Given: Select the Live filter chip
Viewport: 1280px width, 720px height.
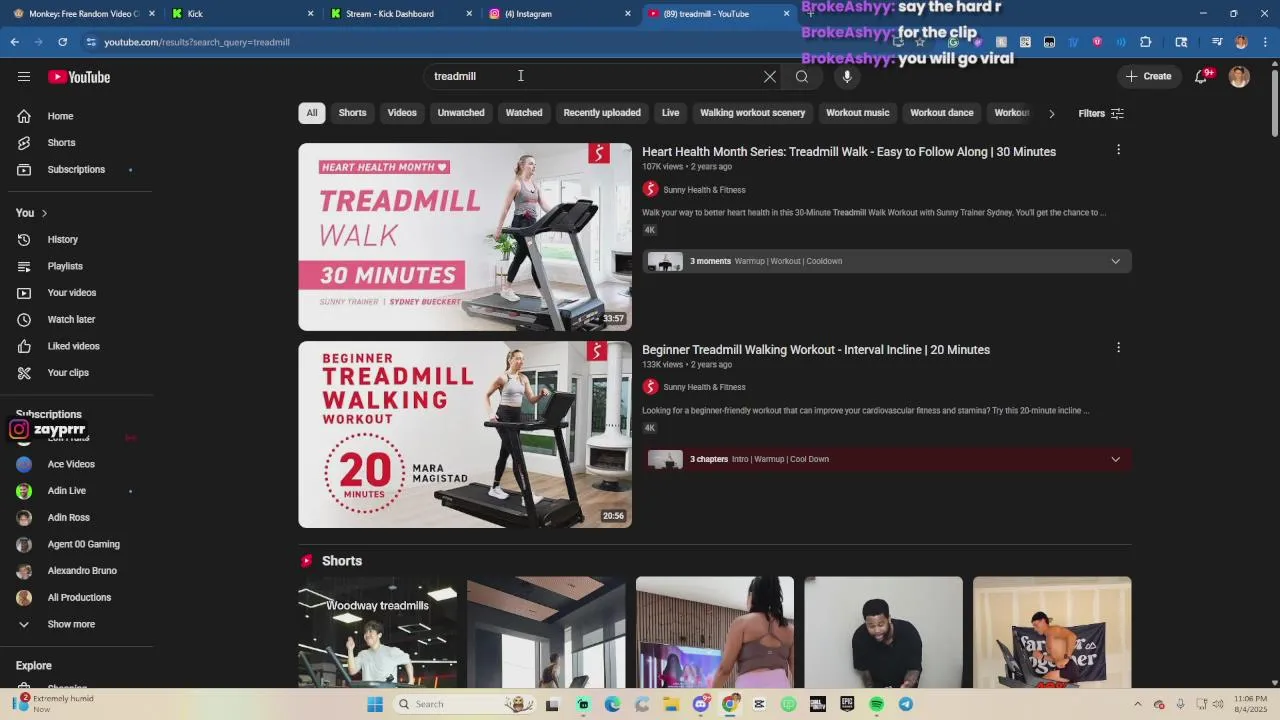Looking at the screenshot, I should [671, 113].
